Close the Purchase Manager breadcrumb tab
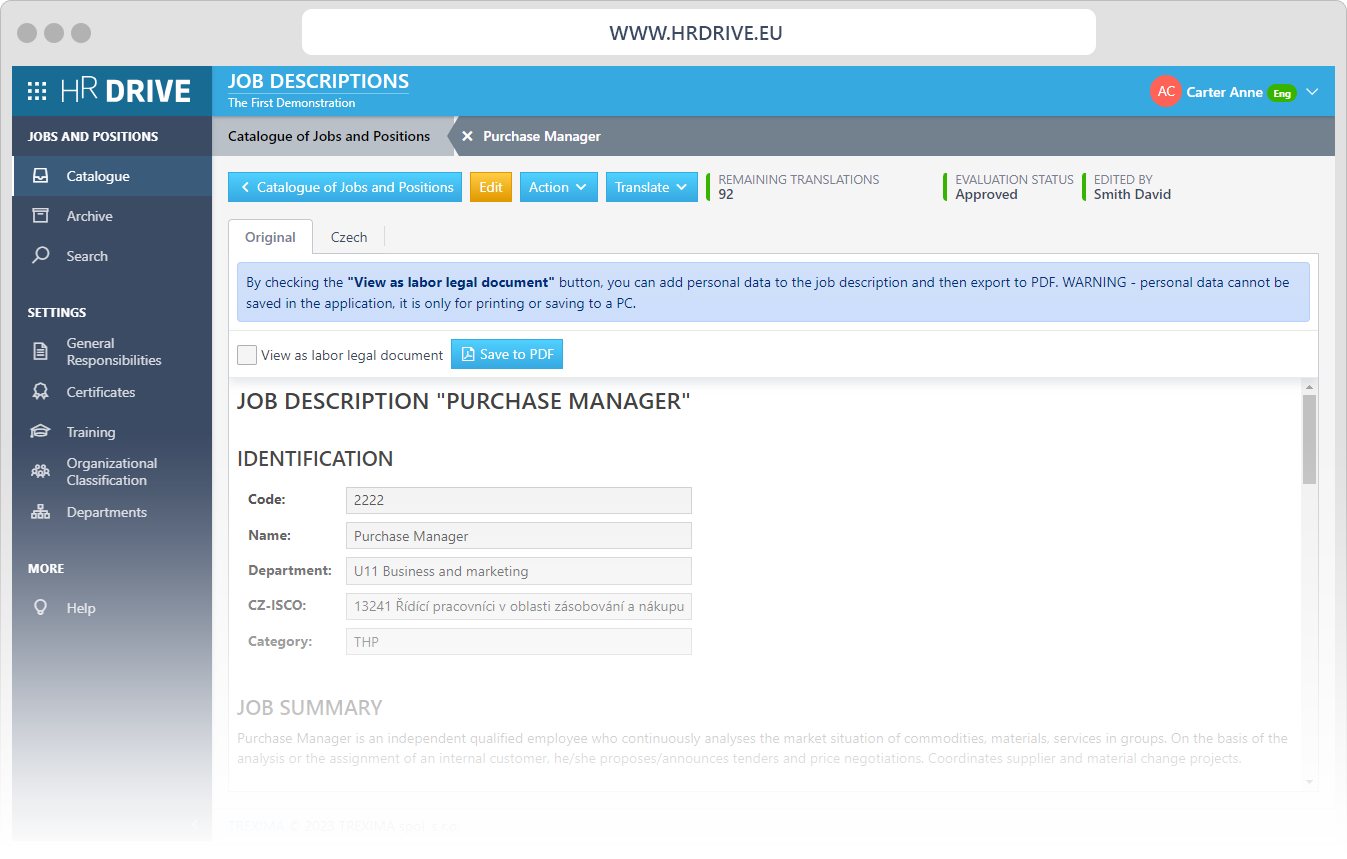This screenshot has height=859, width=1347. (x=467, y=137)
